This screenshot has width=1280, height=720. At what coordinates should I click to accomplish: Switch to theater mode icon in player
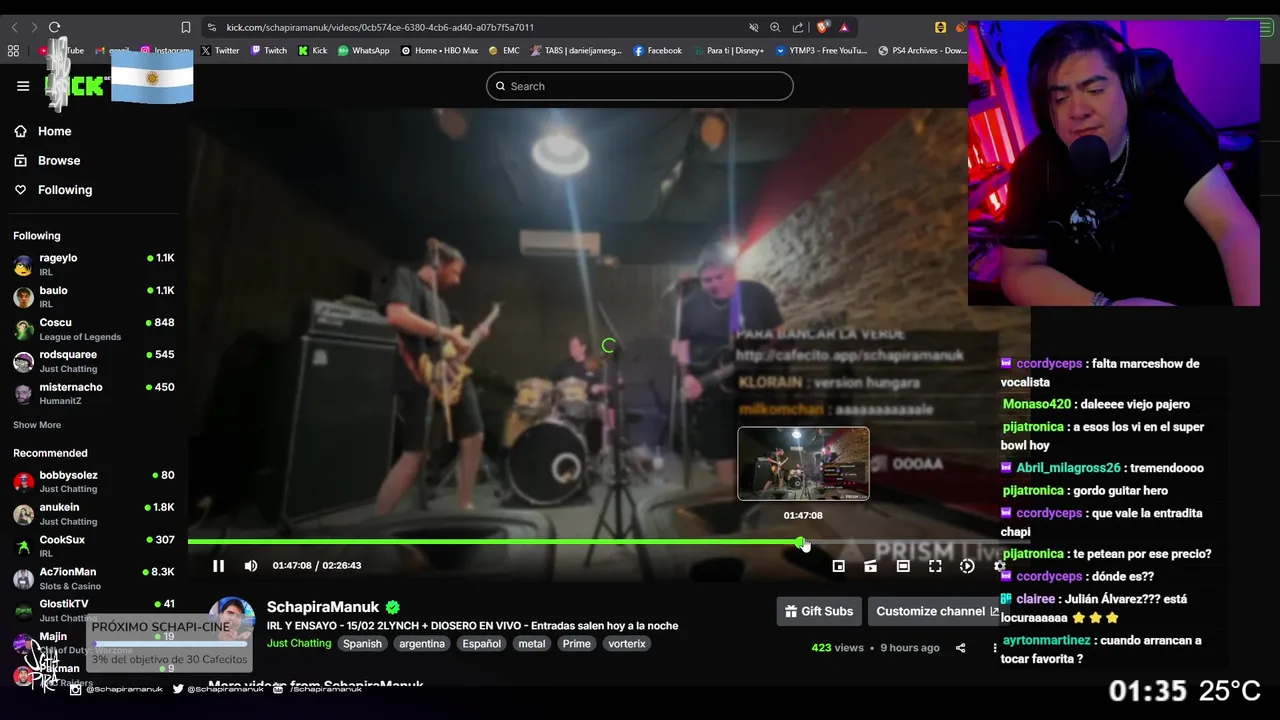point(903,566)
